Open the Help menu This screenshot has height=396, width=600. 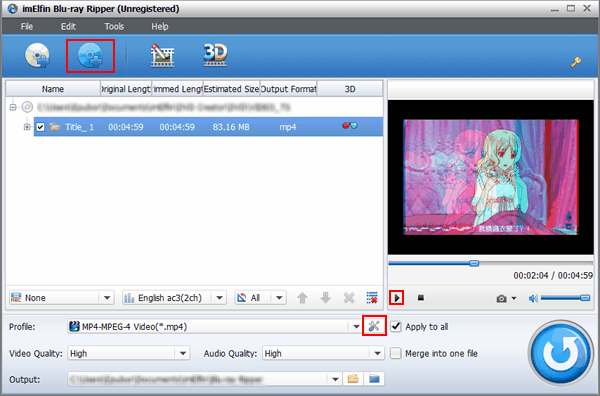tap(160, 26)
